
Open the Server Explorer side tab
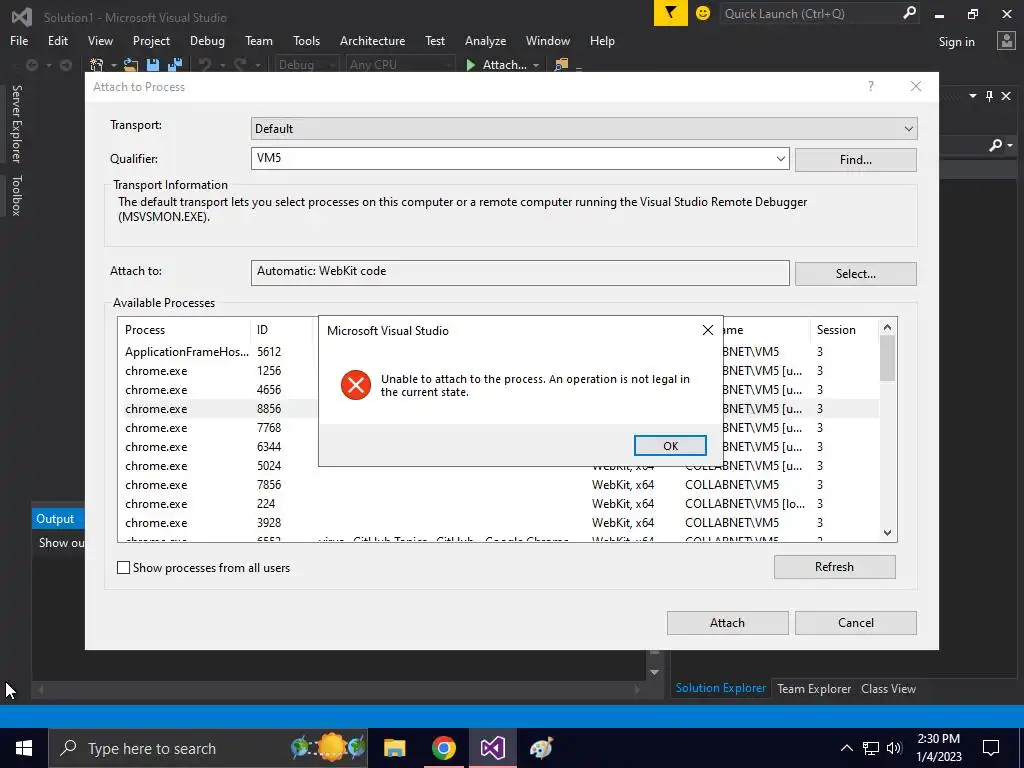click(x=16, y=123)
